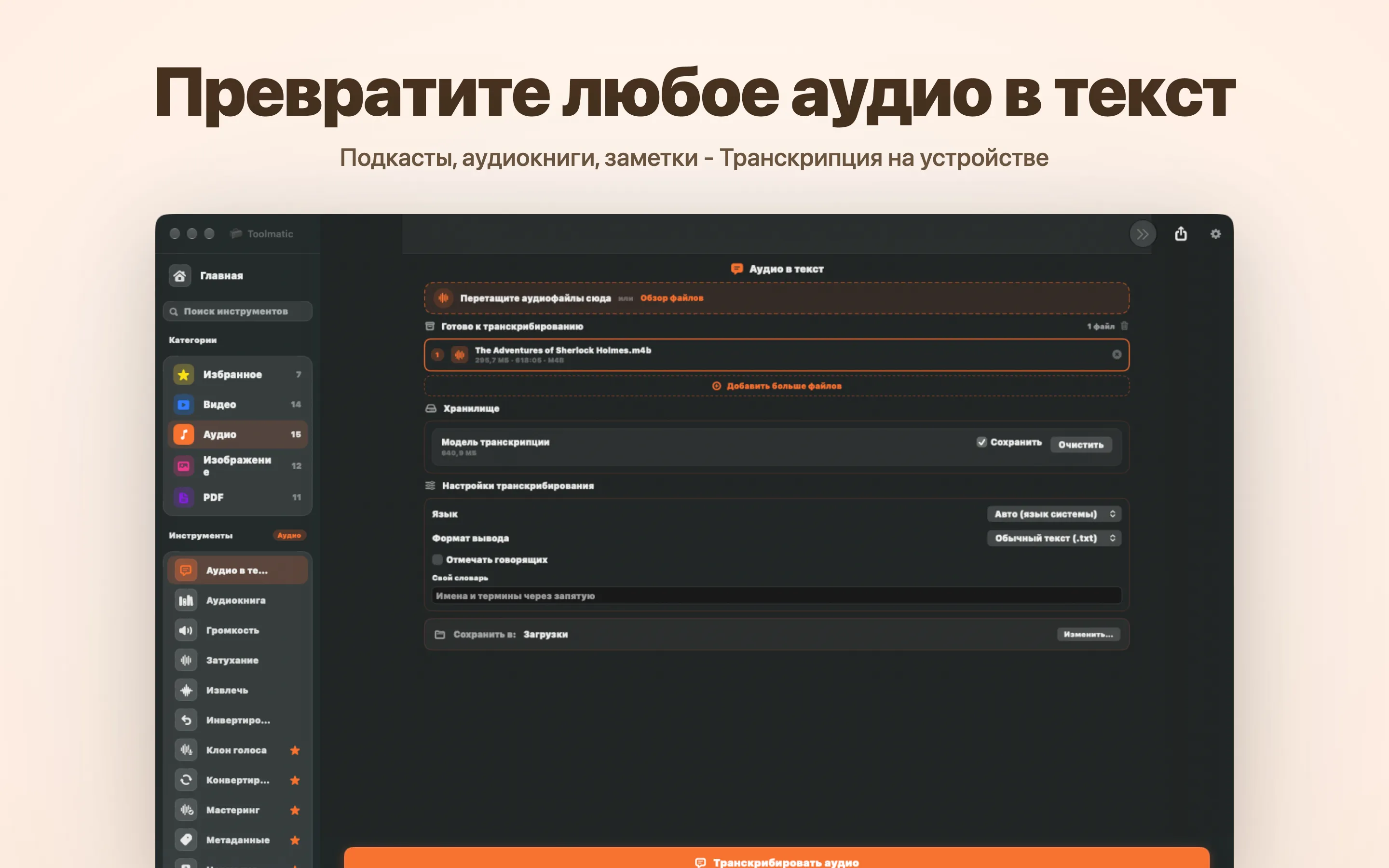1389x868 pixels.
Task: Click the Загрузки destination text
Action: [545, 634]
